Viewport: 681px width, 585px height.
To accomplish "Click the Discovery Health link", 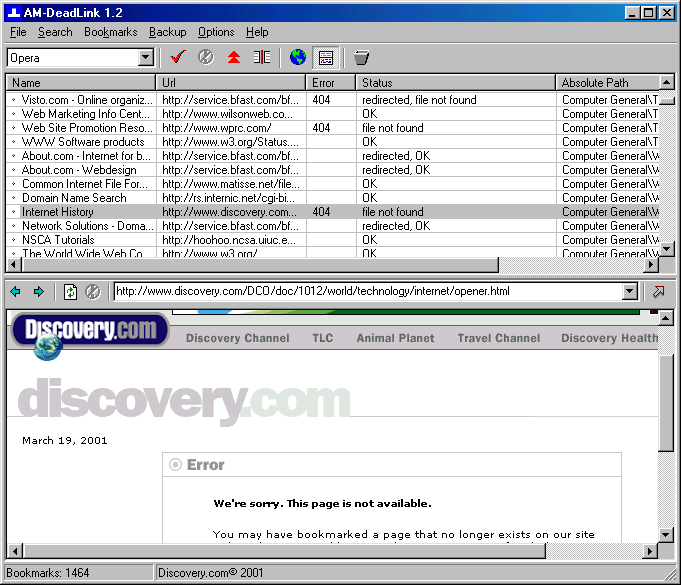I will [609, 338].
